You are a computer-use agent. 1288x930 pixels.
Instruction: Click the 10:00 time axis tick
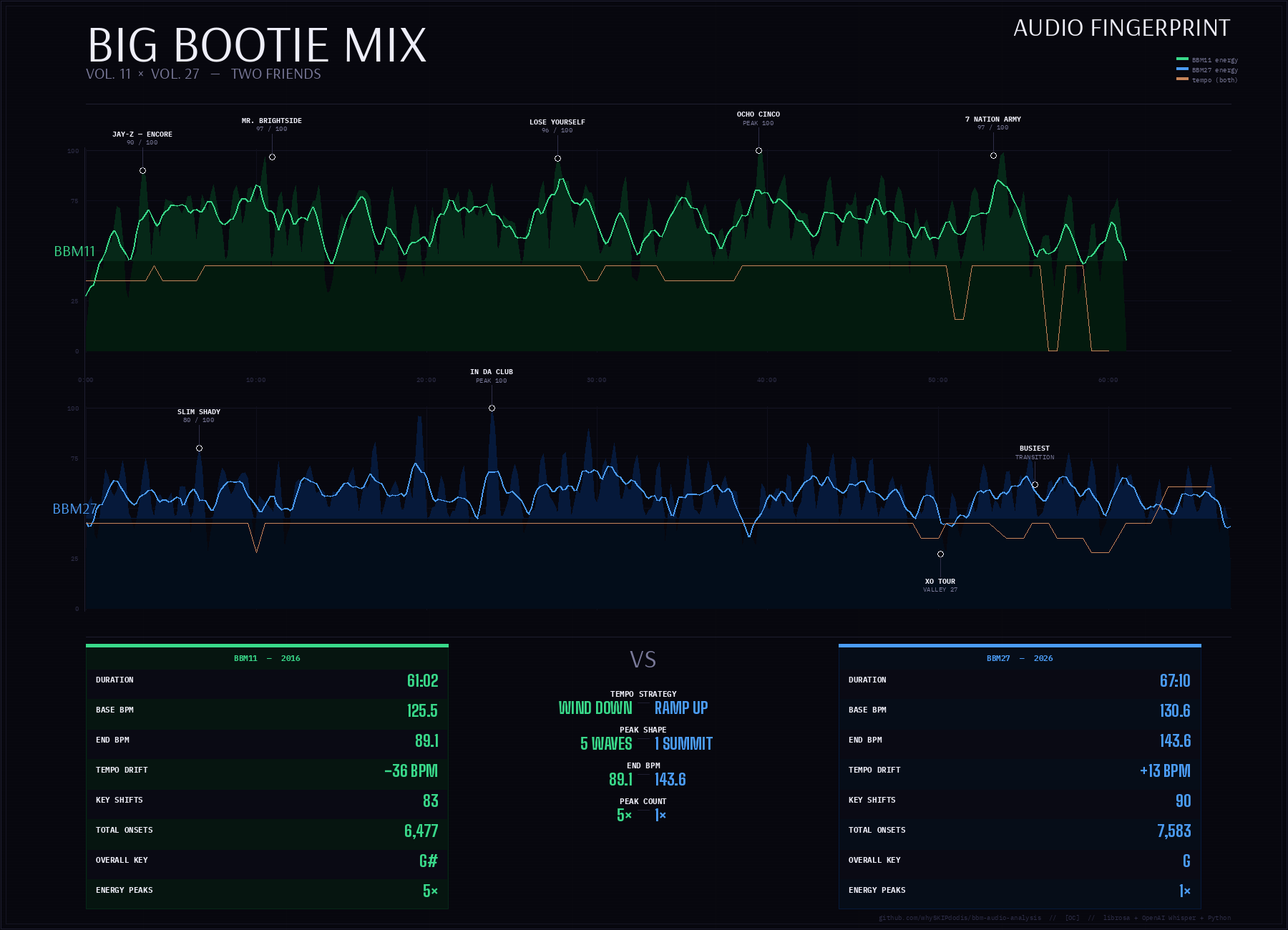click(x=256, y=380)
